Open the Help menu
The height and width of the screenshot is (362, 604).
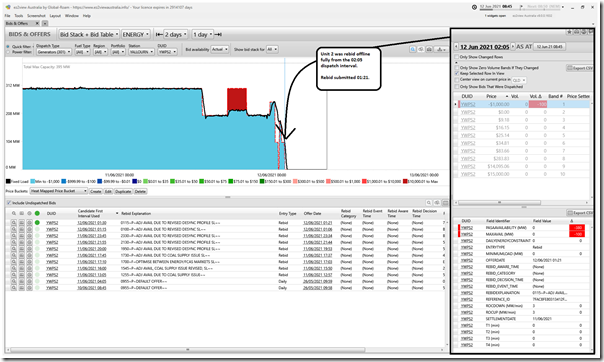[x=87, y=16]
